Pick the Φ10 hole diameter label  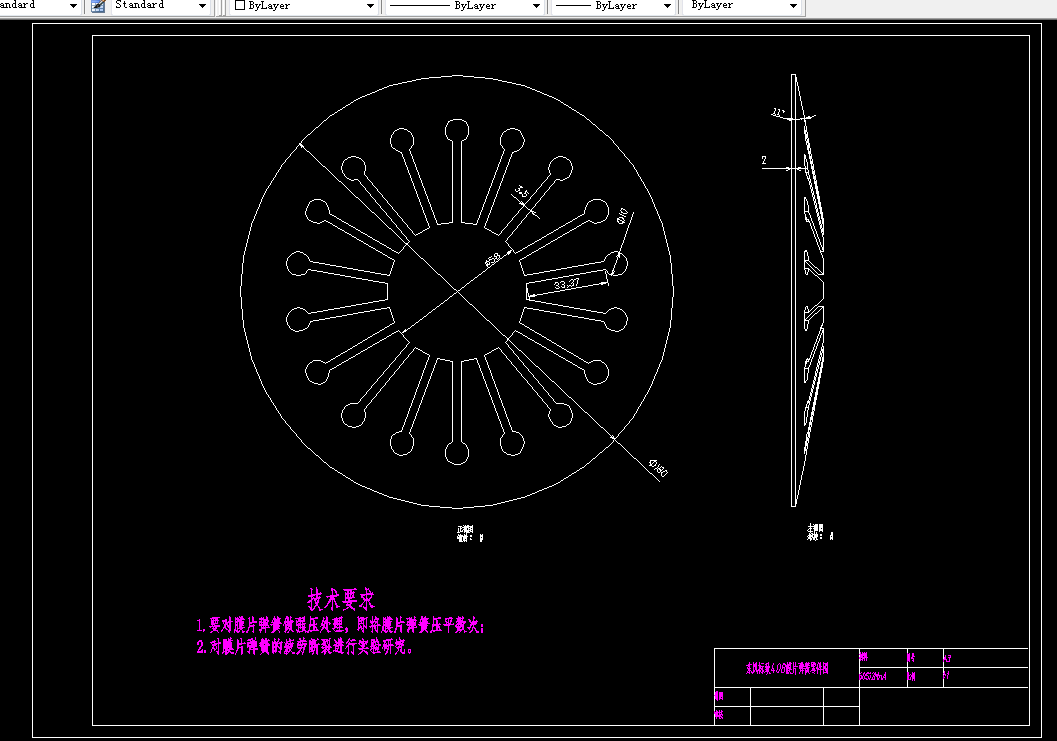pos(622,216)
